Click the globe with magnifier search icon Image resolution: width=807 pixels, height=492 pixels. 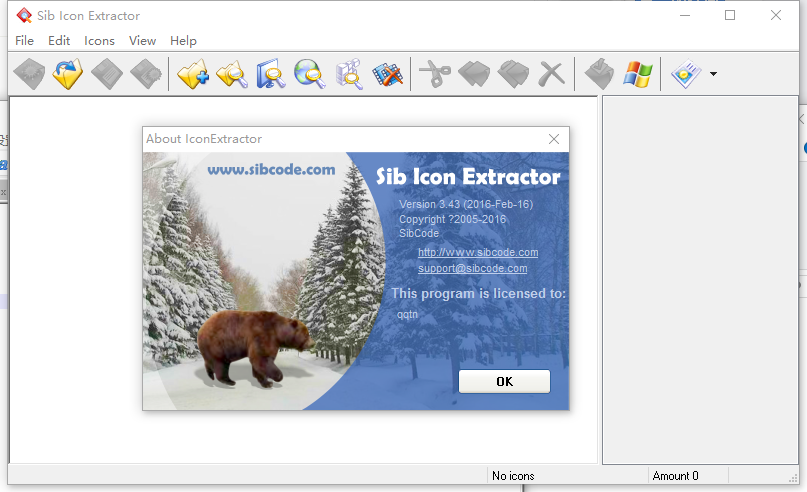point(309,74)
